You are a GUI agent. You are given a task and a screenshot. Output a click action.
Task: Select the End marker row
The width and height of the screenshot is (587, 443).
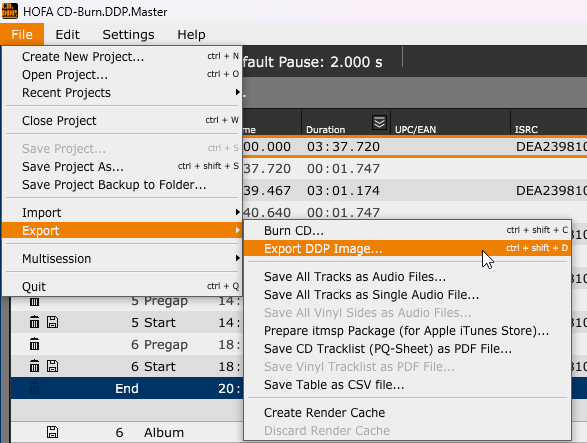(127, 388)
